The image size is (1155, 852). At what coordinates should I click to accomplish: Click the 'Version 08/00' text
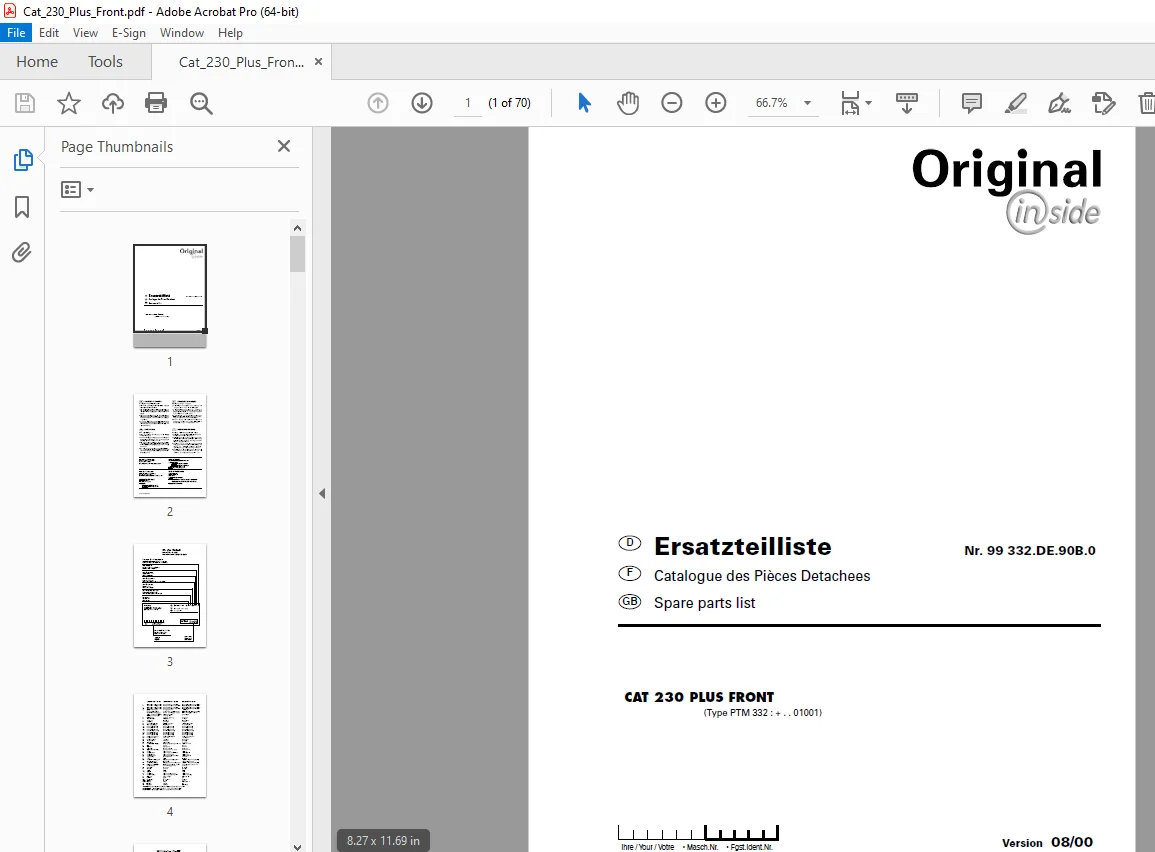pyautogui.click(x=1047, y=842)
